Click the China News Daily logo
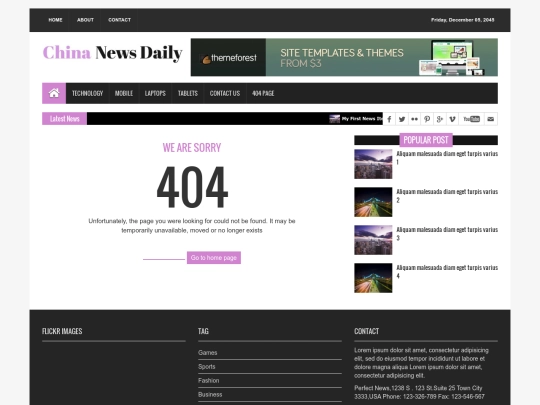This screenshot has width=540, height=405. coord(112,53)
